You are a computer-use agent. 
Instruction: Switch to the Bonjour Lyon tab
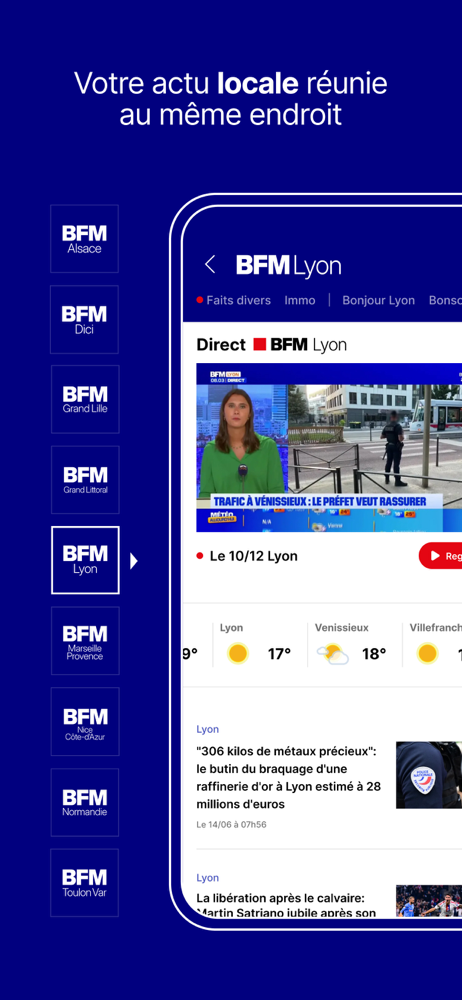click(x=378, y=300)
